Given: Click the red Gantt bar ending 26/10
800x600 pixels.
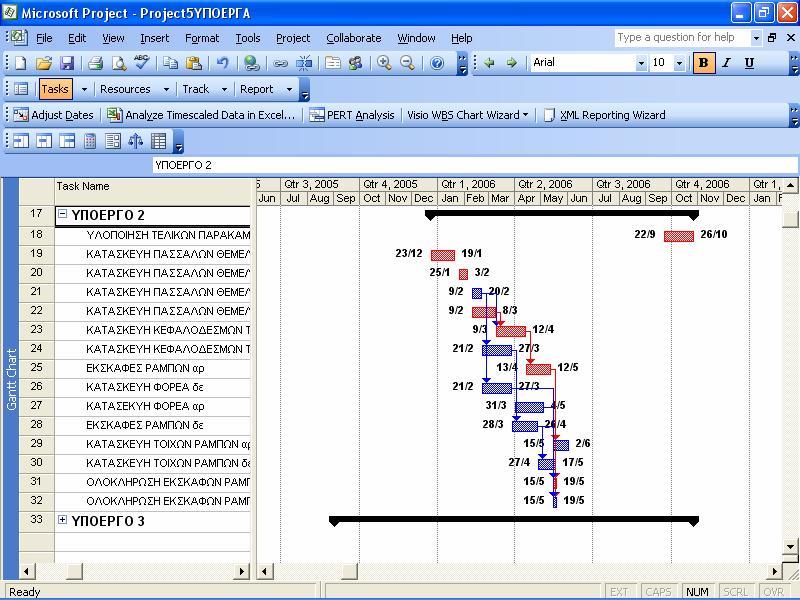Looking at the screenshot, I should (x=679, y=236).
